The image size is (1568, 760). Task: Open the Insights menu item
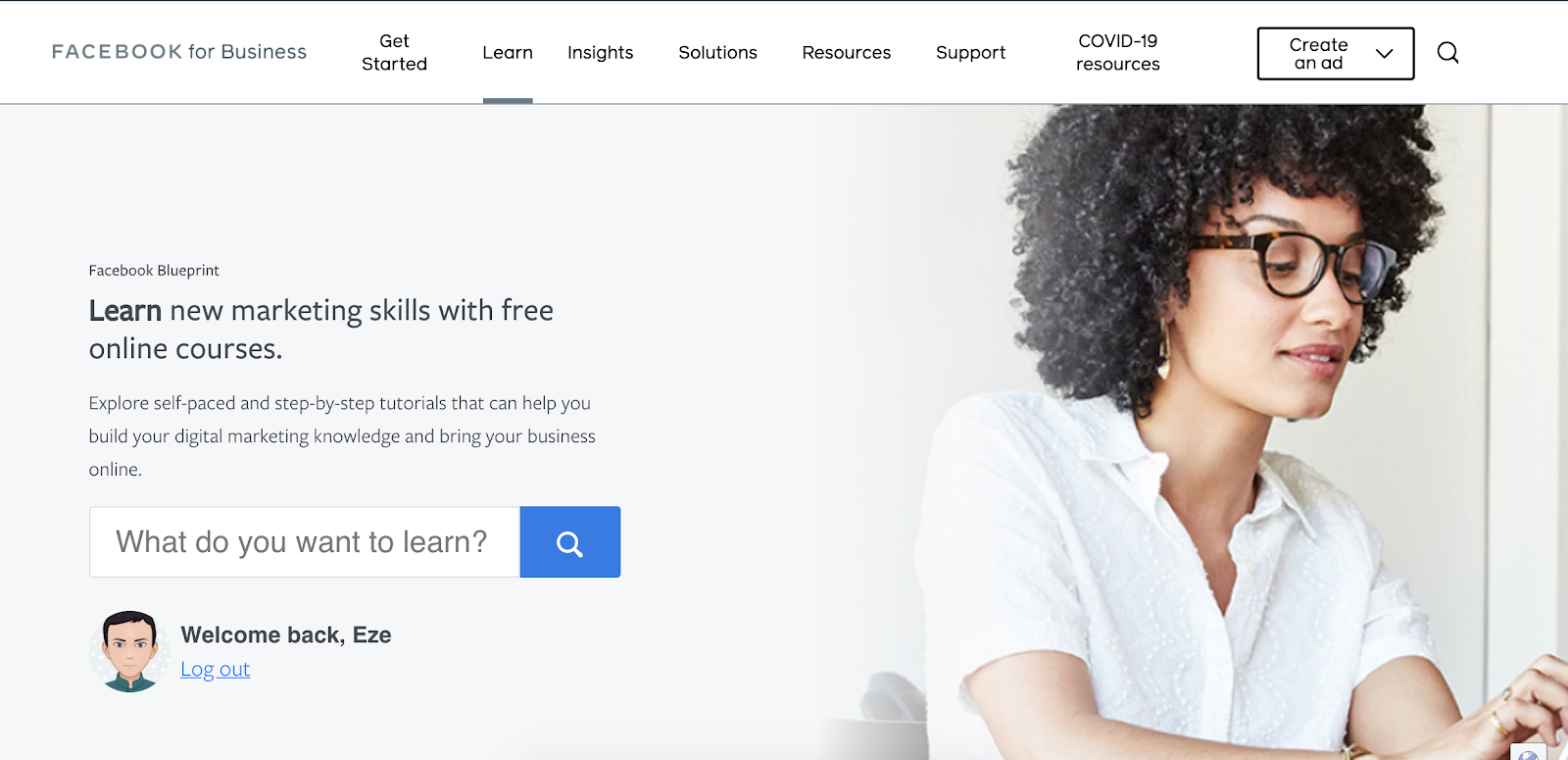click(x=601, y=53)
